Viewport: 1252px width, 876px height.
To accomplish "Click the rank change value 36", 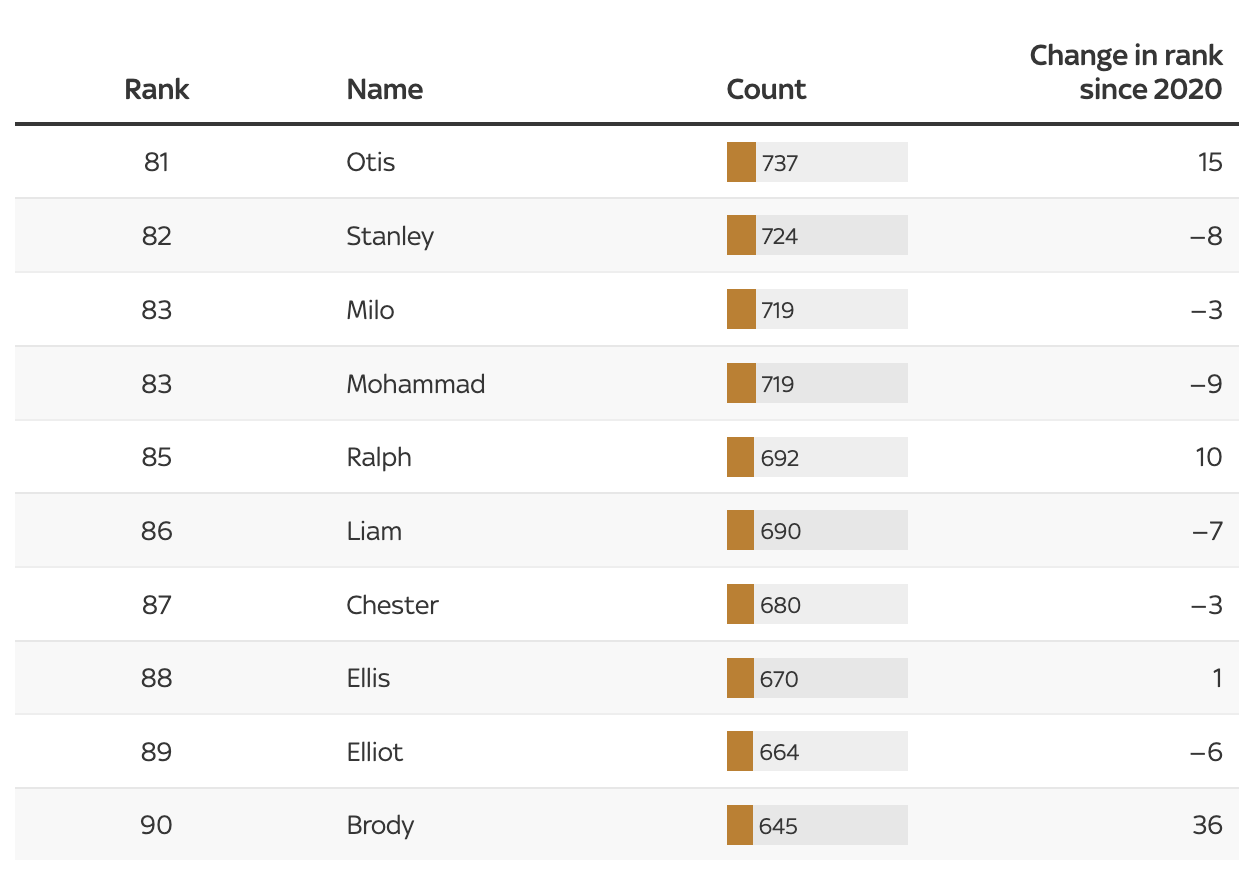I will 1207,825.
